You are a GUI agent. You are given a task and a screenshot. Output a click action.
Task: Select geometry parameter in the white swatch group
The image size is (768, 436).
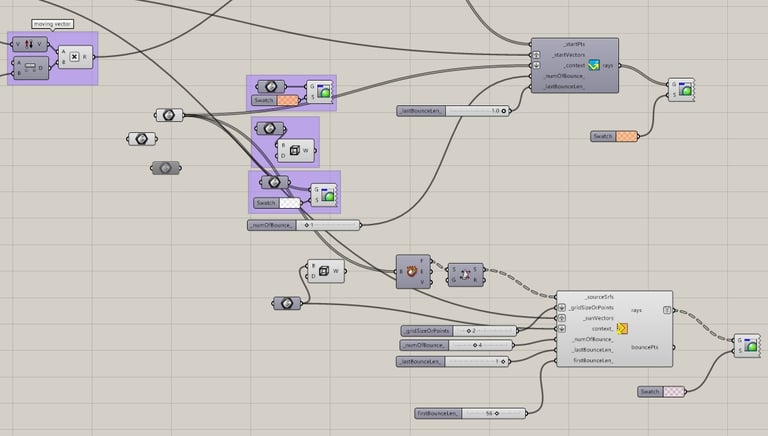coord(274,182)
